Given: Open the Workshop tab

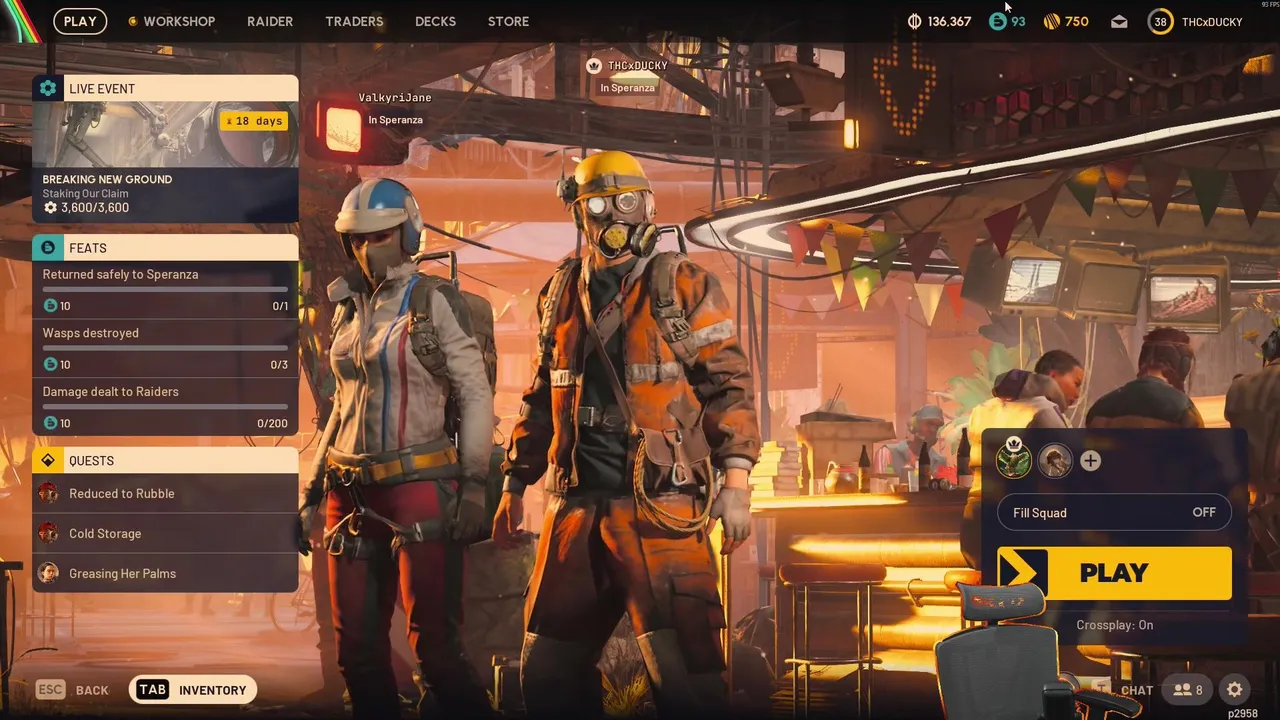Looking at the screenshot, I should [x=179, y=21].
